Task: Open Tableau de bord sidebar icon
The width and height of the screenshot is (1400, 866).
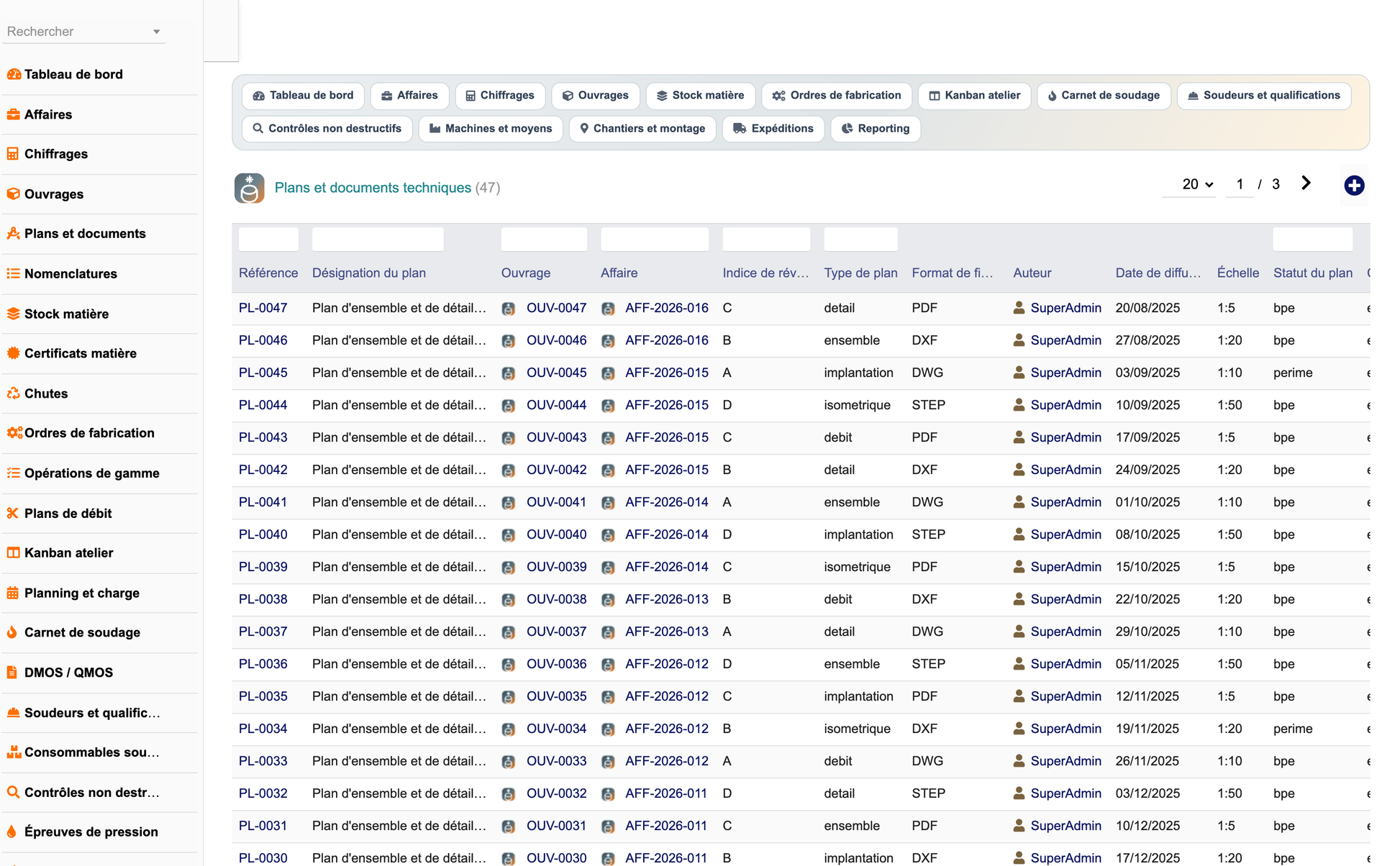Action: (x=14, y=74)
